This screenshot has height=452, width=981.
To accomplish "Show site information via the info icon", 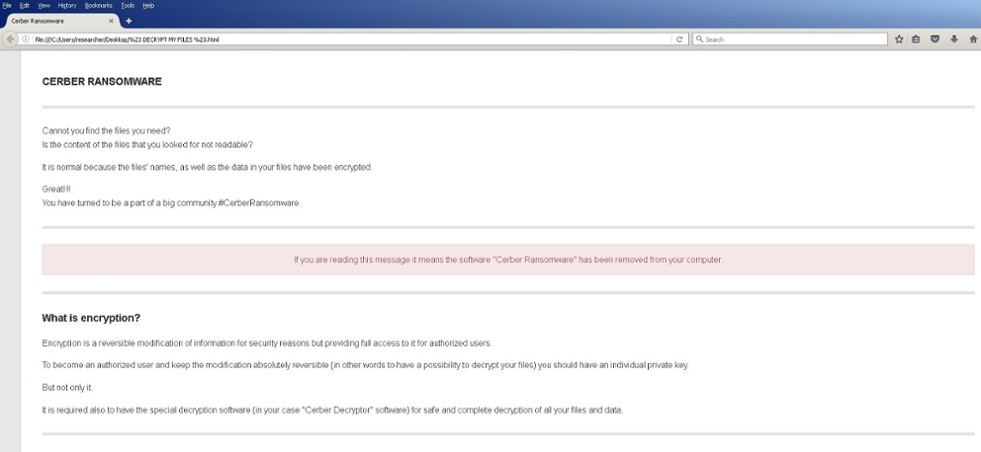I will (x=26, y=39).
